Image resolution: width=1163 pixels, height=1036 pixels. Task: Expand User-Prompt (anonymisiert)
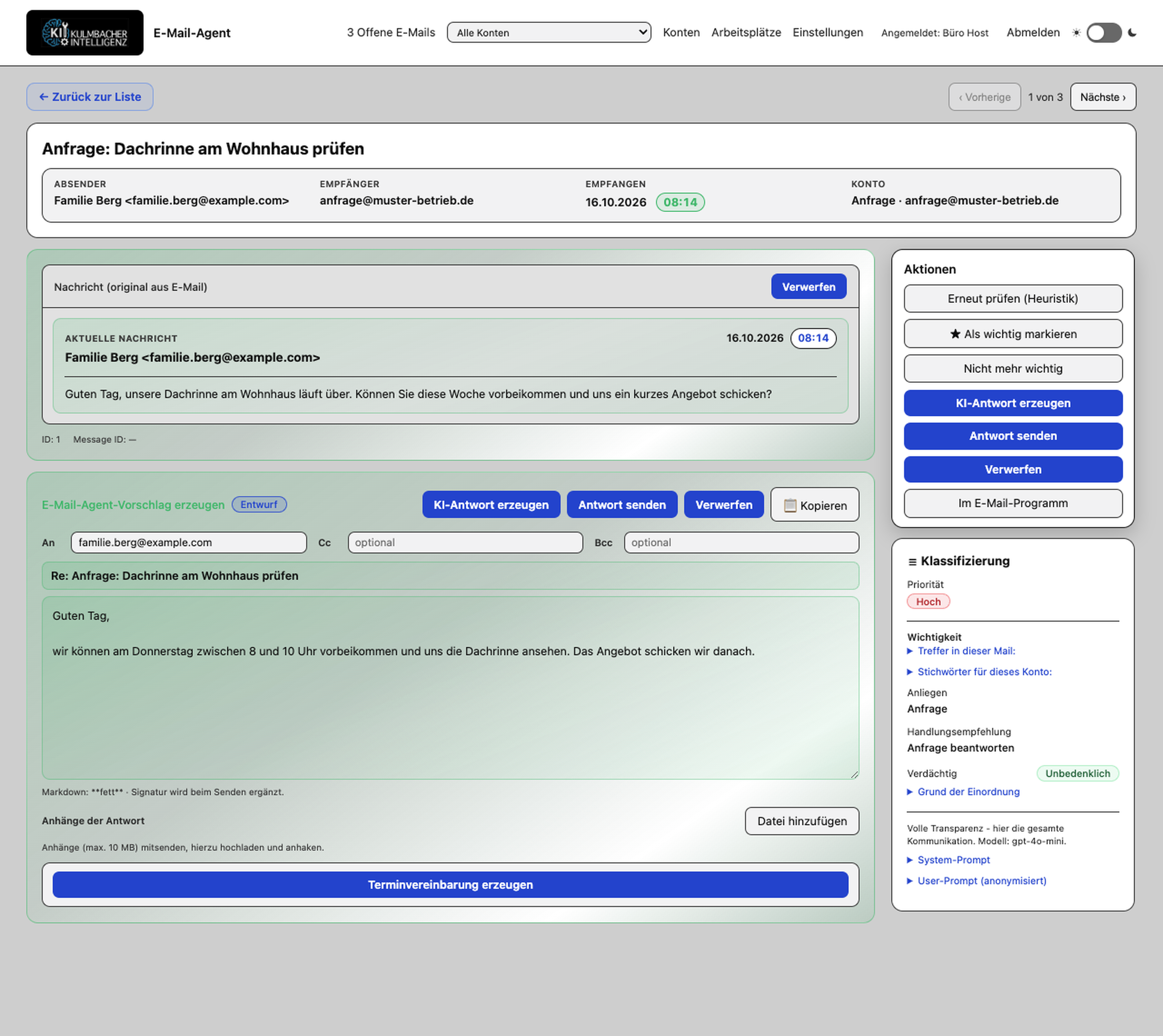[976, 881]
